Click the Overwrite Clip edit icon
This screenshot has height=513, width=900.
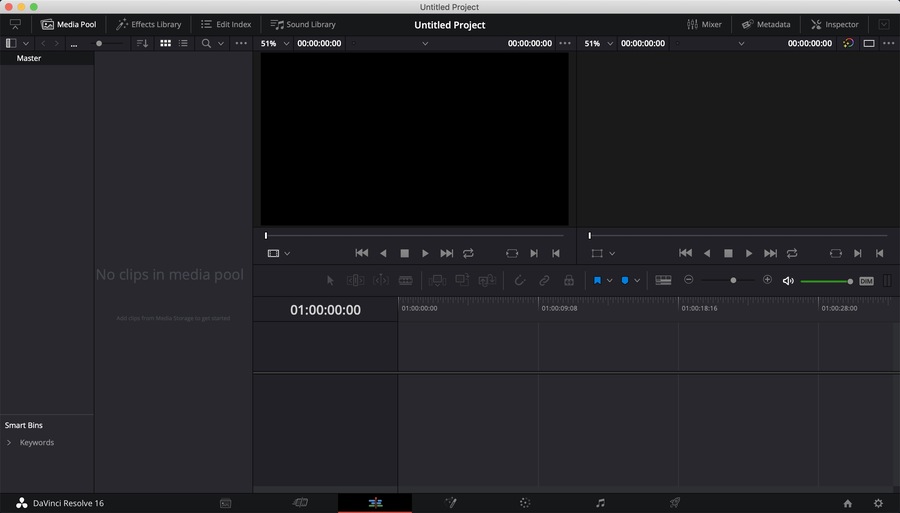coord(462,280)
